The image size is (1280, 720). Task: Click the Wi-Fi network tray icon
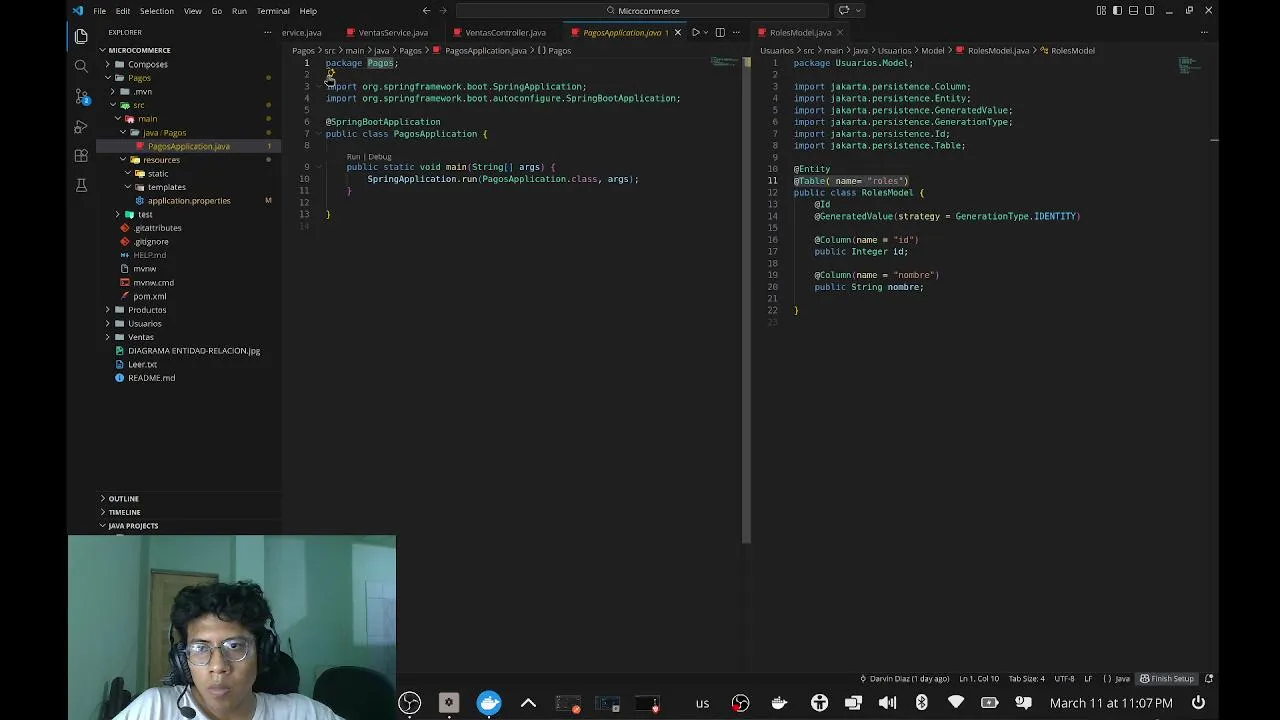coord(955,703)
